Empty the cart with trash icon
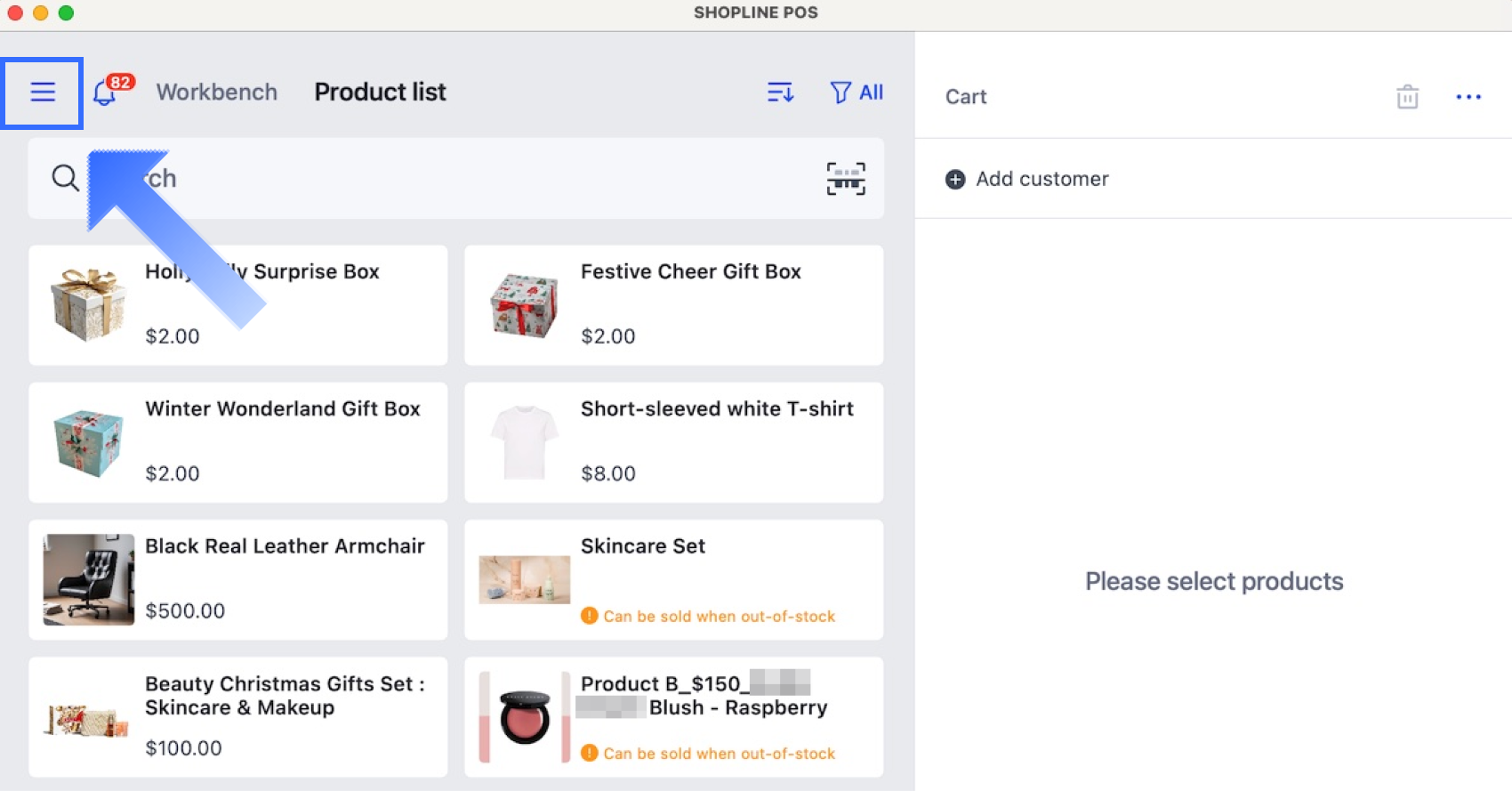This screenshot has height=791, width=1512. pos(1407,97)
